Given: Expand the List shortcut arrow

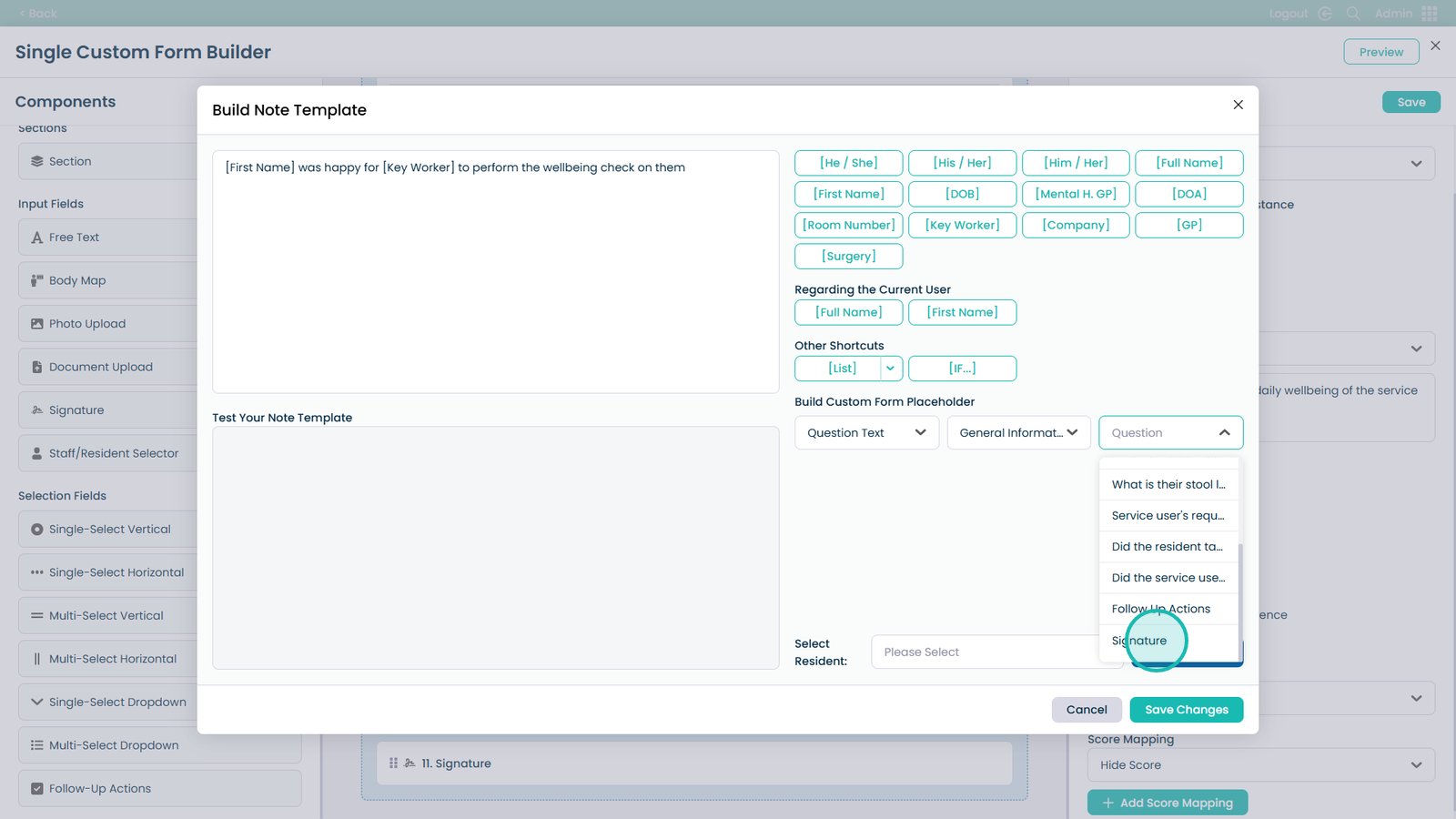Looking at the screenshot, I should click(x=890, y=369).
